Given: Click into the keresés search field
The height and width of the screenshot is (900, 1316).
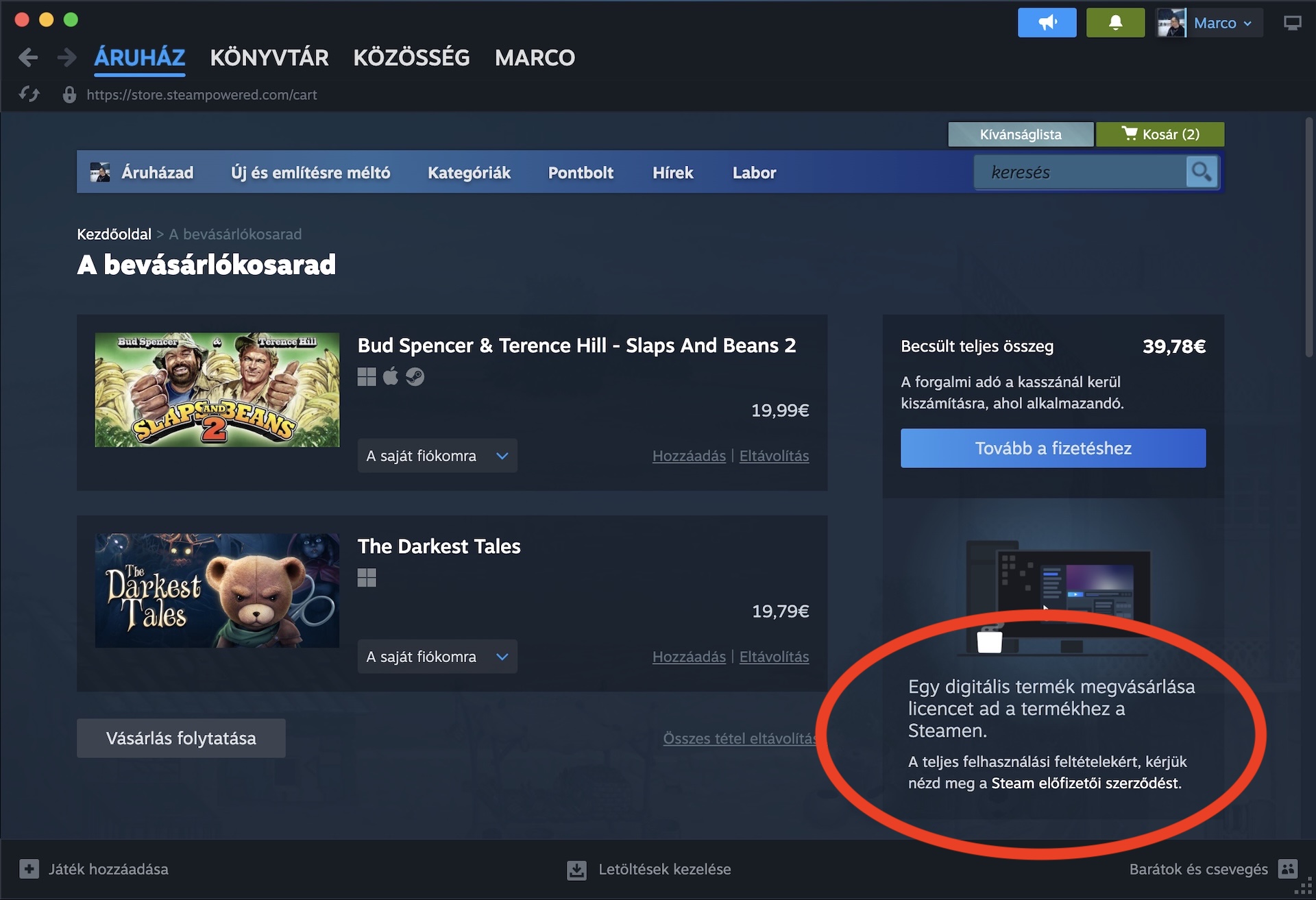Looking at the screenshot, I should point(1080,172).
